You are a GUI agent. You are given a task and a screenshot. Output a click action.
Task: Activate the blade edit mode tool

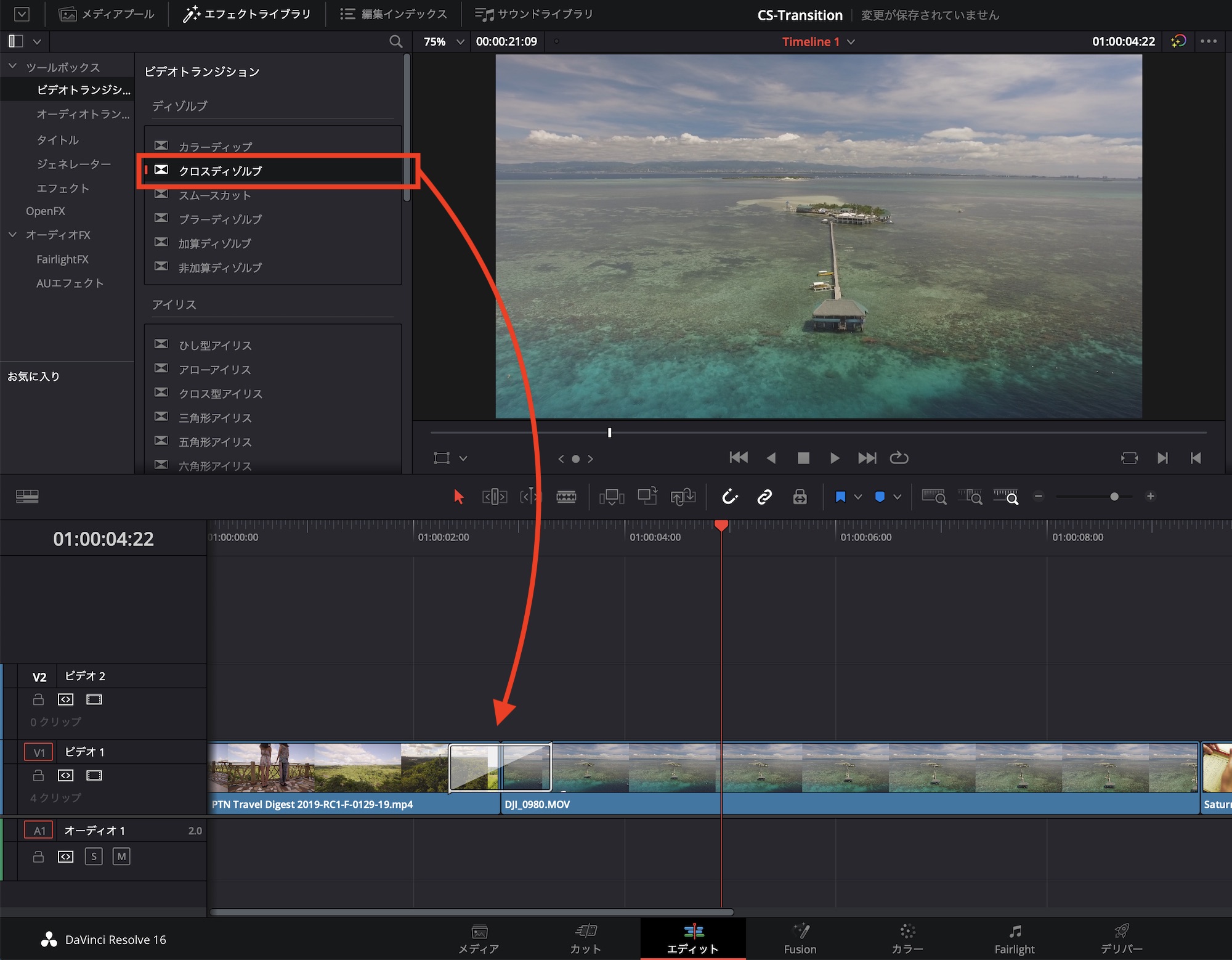566,497
